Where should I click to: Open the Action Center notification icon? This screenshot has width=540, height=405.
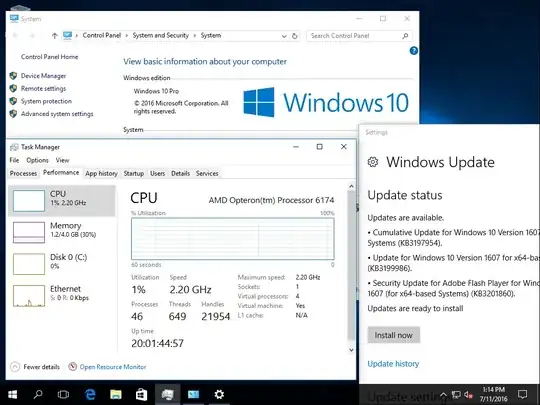(522, 394)
